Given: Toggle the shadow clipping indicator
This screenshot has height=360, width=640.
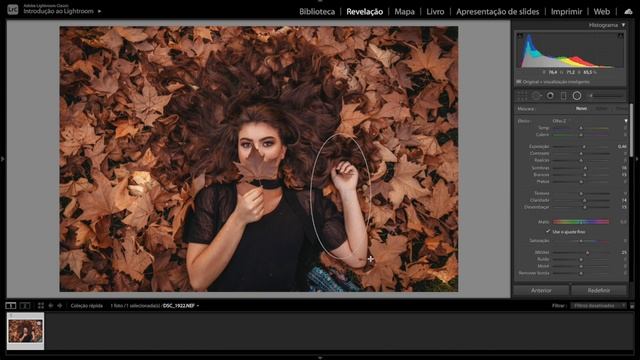Looking at the screenshot, I should [520, 36].
